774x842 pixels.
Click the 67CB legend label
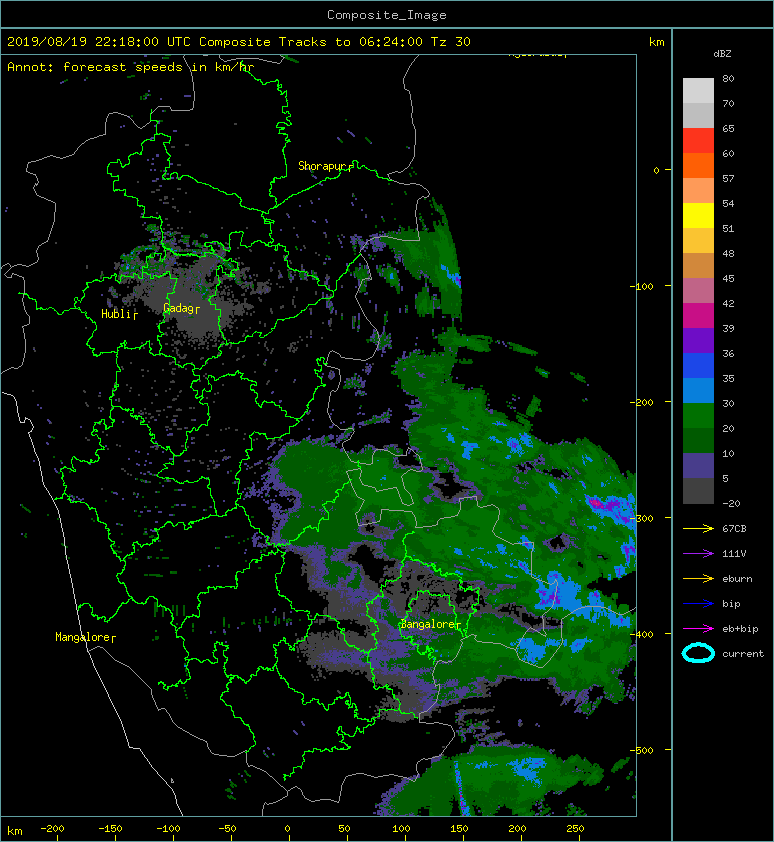coord(734,529)
